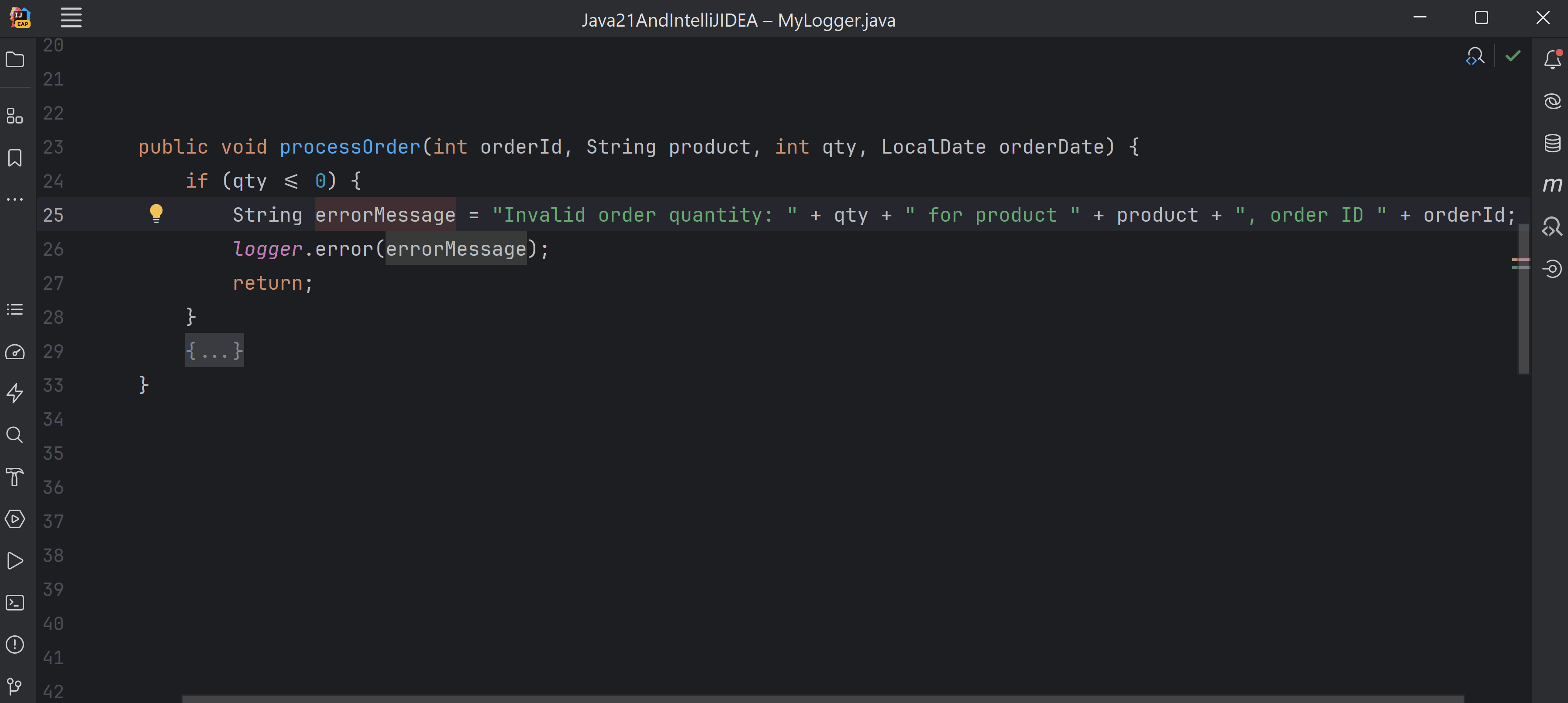Image resolution: width=1568 pixels, height=703 pixels.
Task: Open the Profiler tool window
Action: (14, 352)
